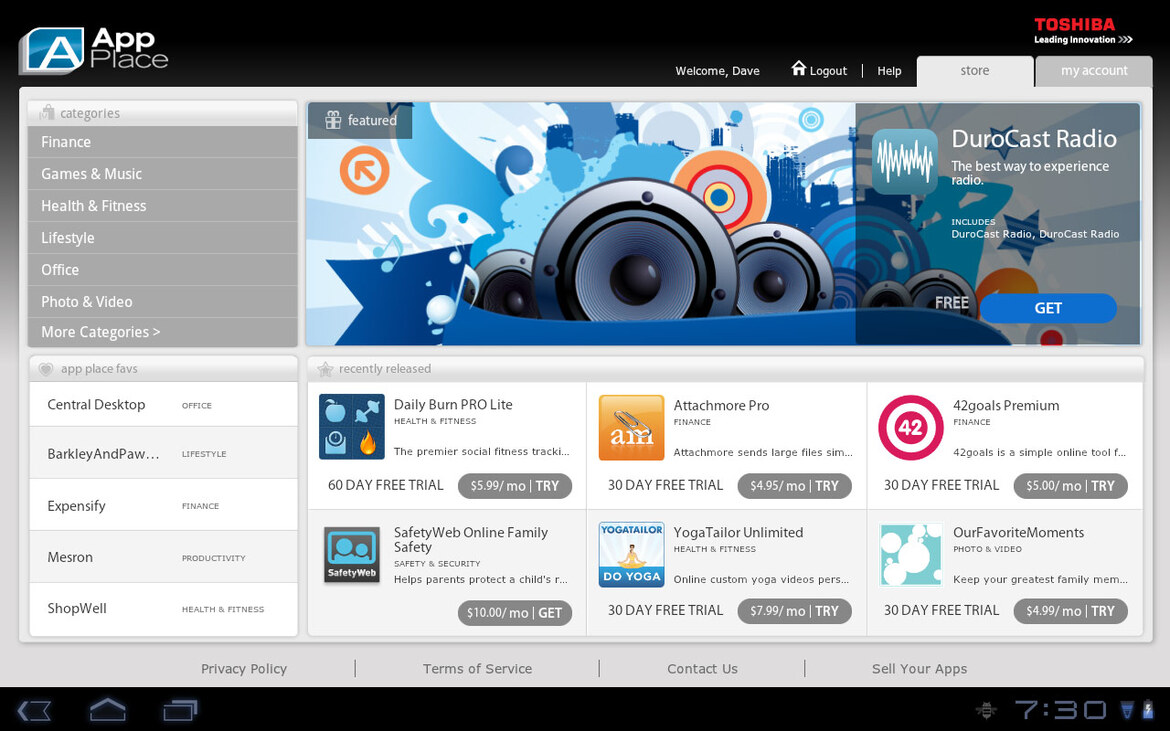Viewport: 1170px width, 731px height.
Task: Click the SafetyWeb Online Family Safety title
Action: pos(471,539)
